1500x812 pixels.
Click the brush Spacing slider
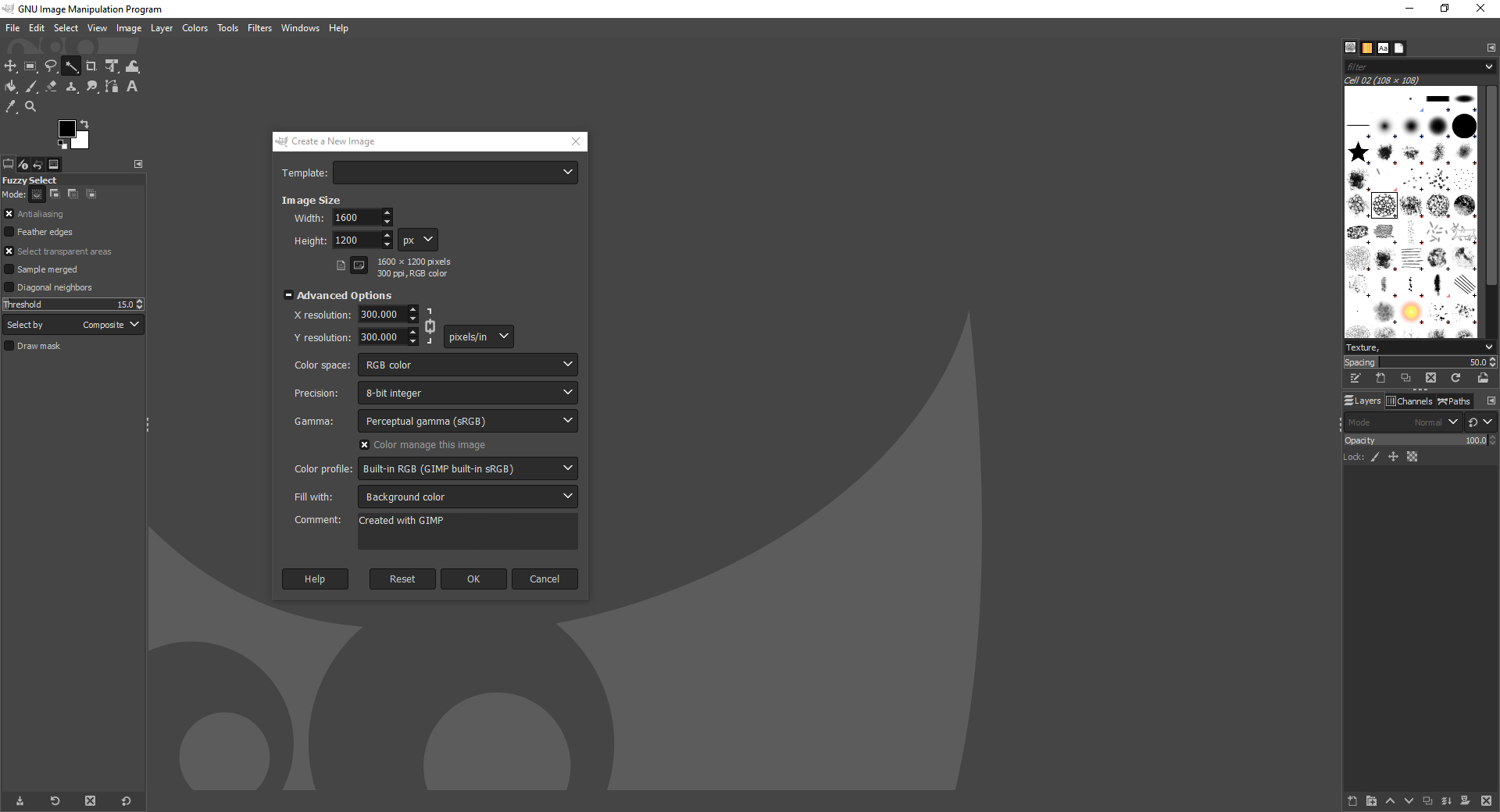(1420, 362)
